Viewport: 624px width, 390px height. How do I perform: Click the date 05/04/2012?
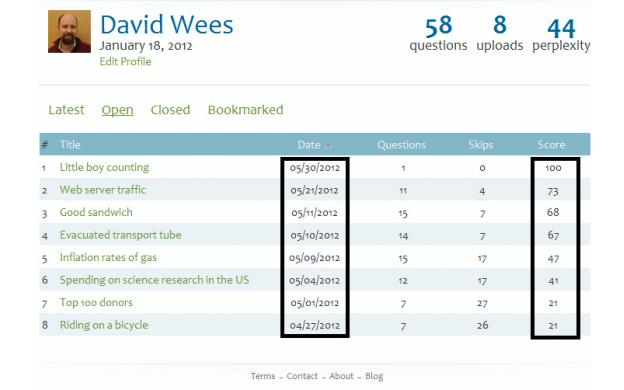tap(314, 281)
